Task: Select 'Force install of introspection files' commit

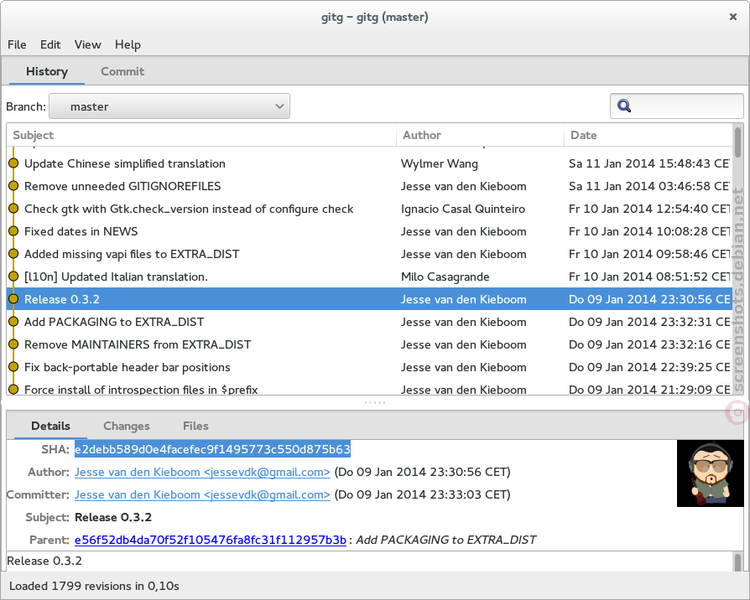Action: (369, 388)
